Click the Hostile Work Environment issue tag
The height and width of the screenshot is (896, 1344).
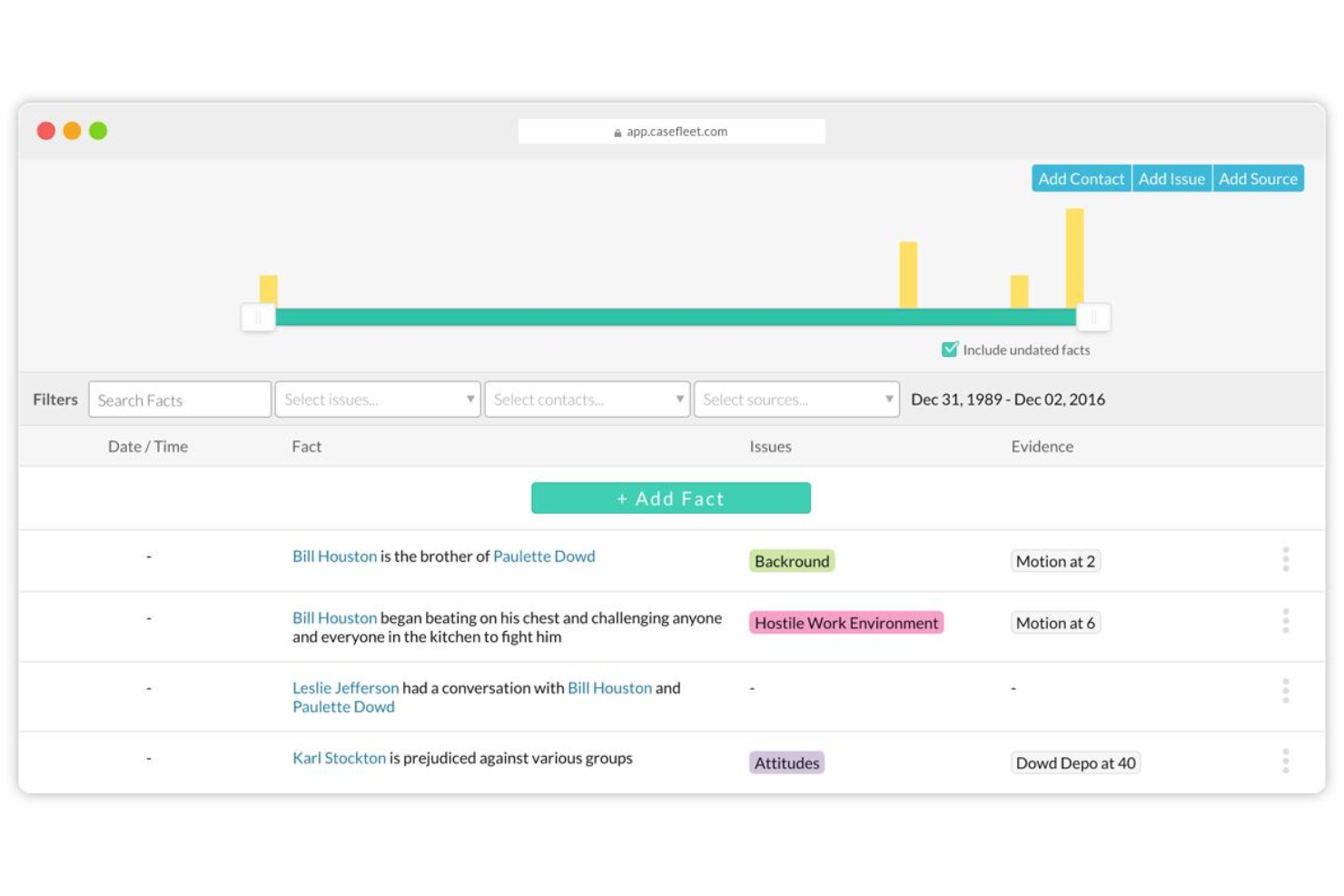point(845,623)
